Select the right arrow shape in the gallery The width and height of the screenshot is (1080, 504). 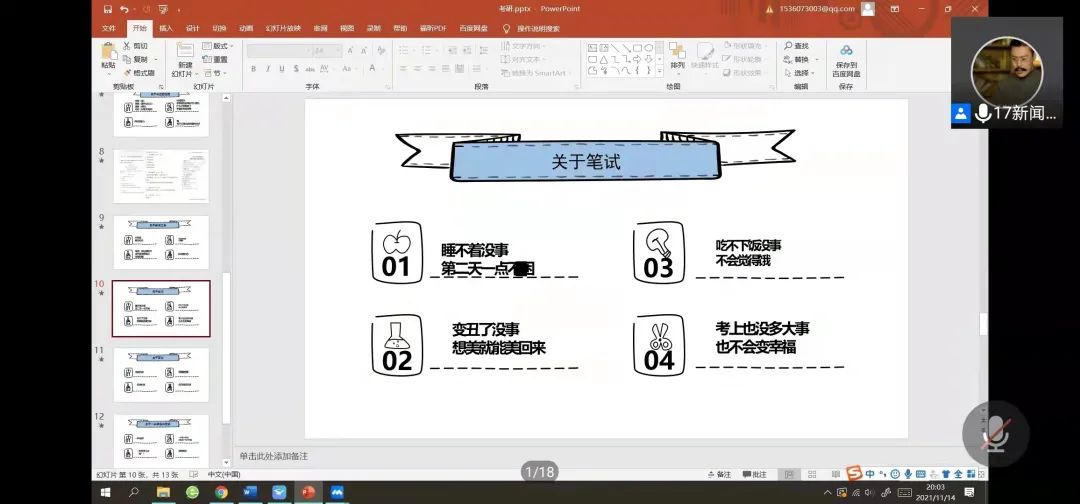pos(637,59)
